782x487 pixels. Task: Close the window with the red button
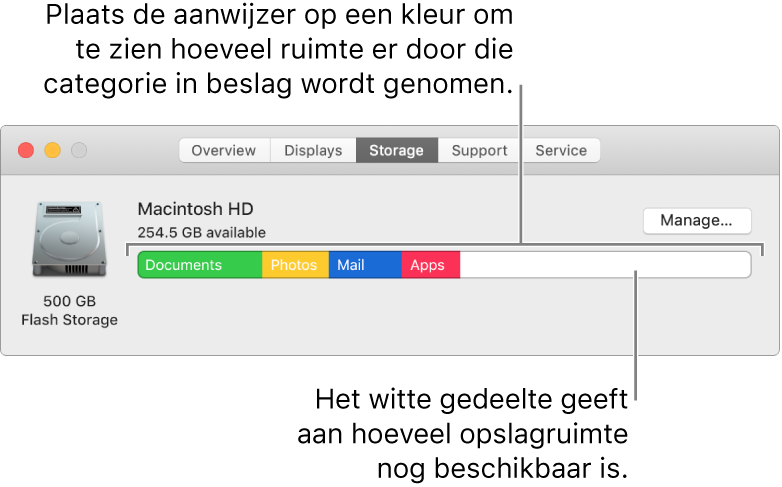26,150
